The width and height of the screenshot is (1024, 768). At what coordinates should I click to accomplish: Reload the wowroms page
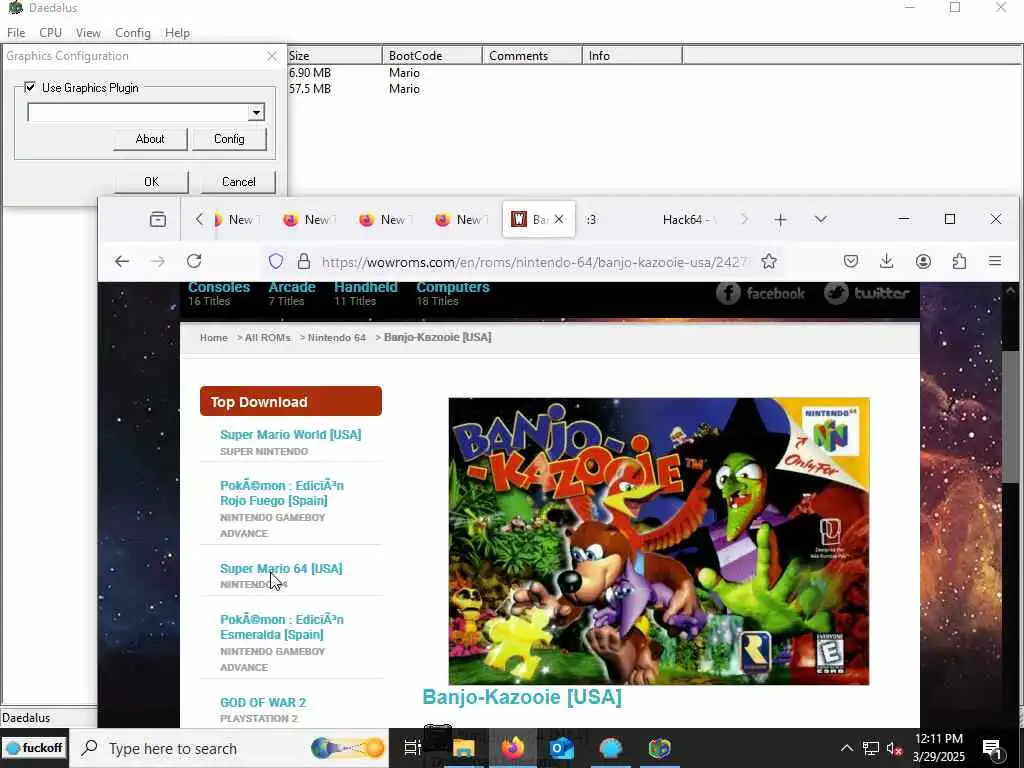pos(194,261)
